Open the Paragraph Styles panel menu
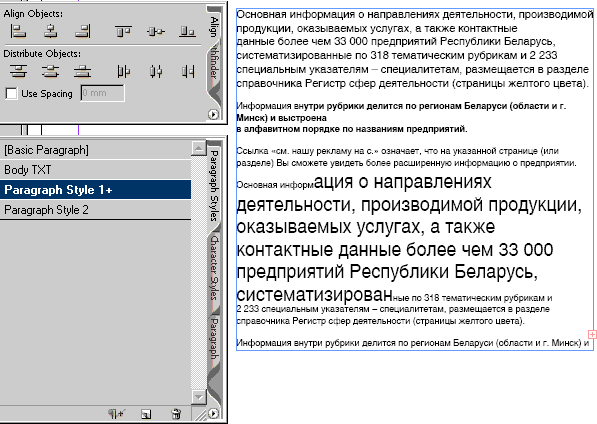 click(213, 413)
